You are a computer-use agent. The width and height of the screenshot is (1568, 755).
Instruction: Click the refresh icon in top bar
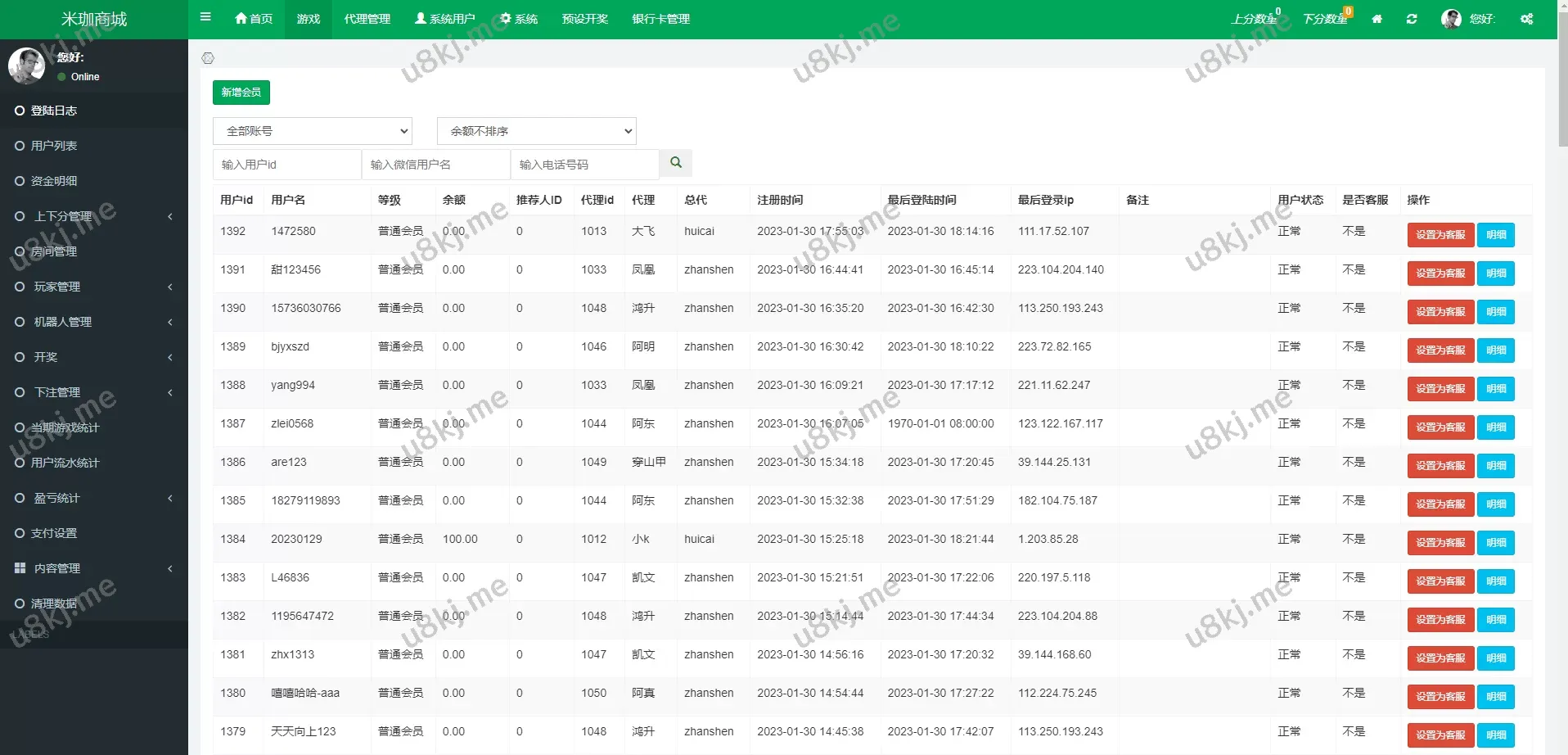1412,19
